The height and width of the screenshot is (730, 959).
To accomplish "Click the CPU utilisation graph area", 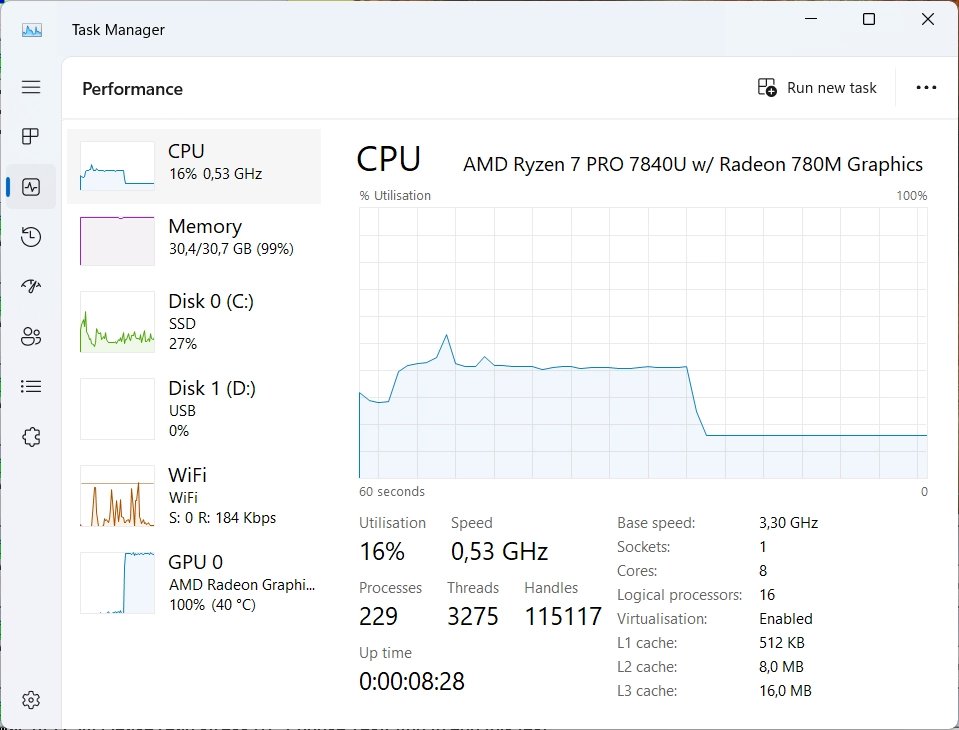I will point(643,342).
